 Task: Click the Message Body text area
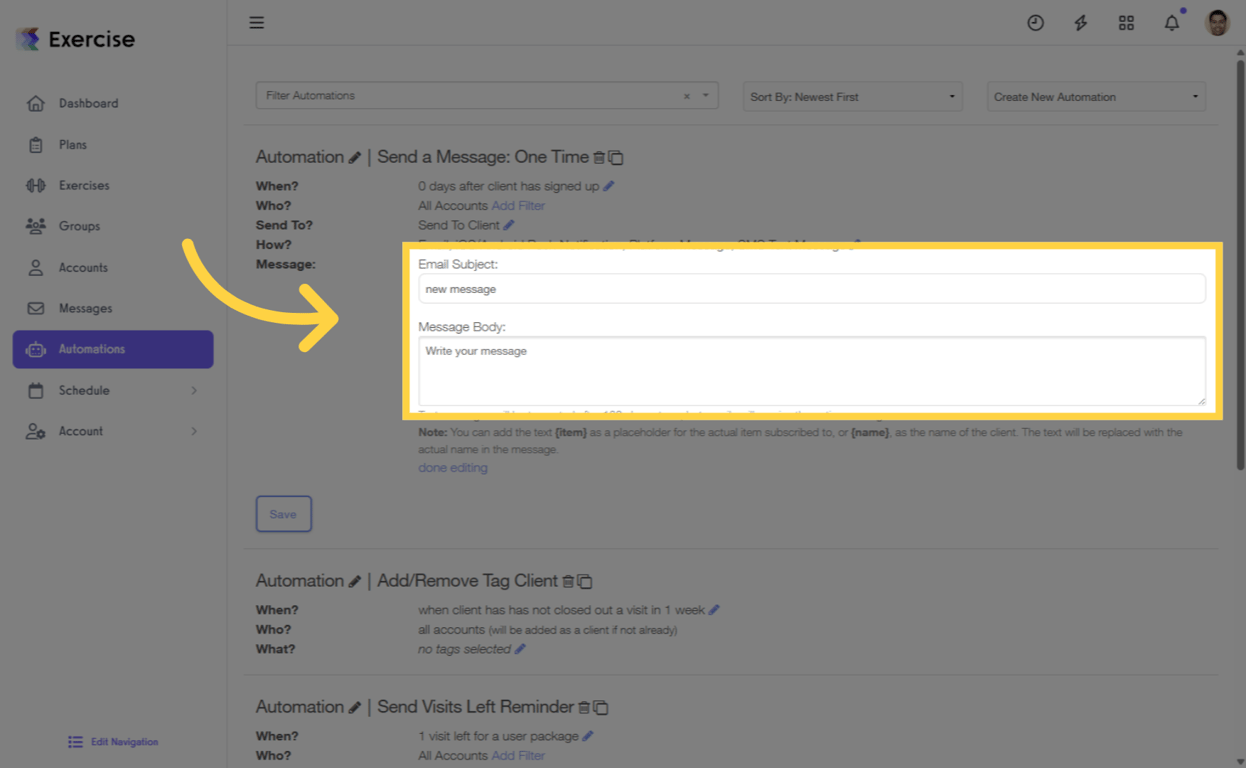point(811,370)
